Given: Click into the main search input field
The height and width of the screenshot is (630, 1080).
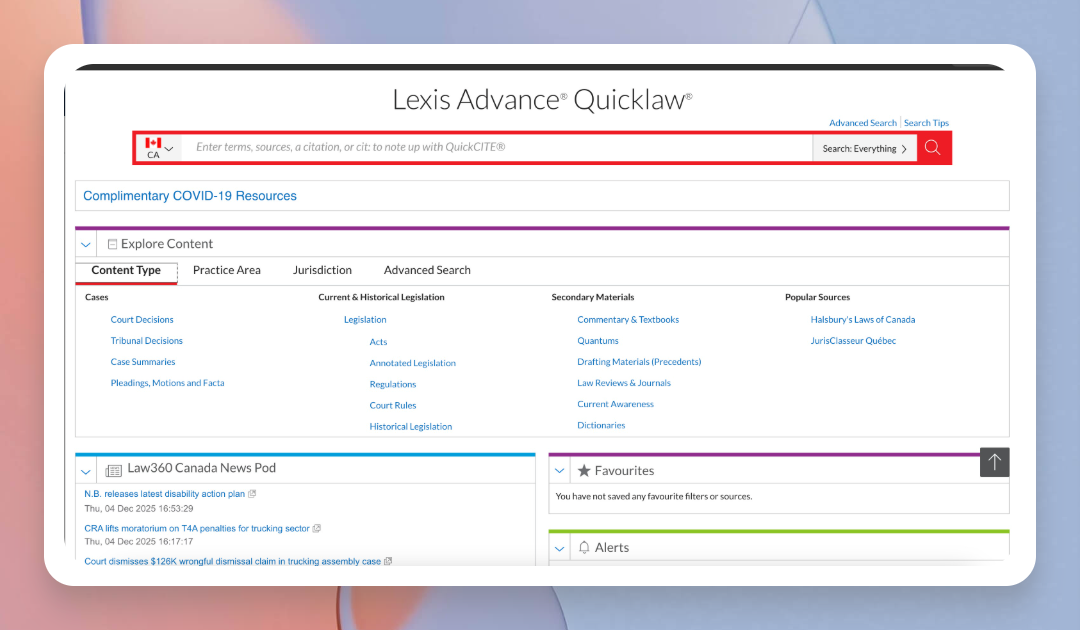Looking at the screenshot, I should tap(500, 148).
